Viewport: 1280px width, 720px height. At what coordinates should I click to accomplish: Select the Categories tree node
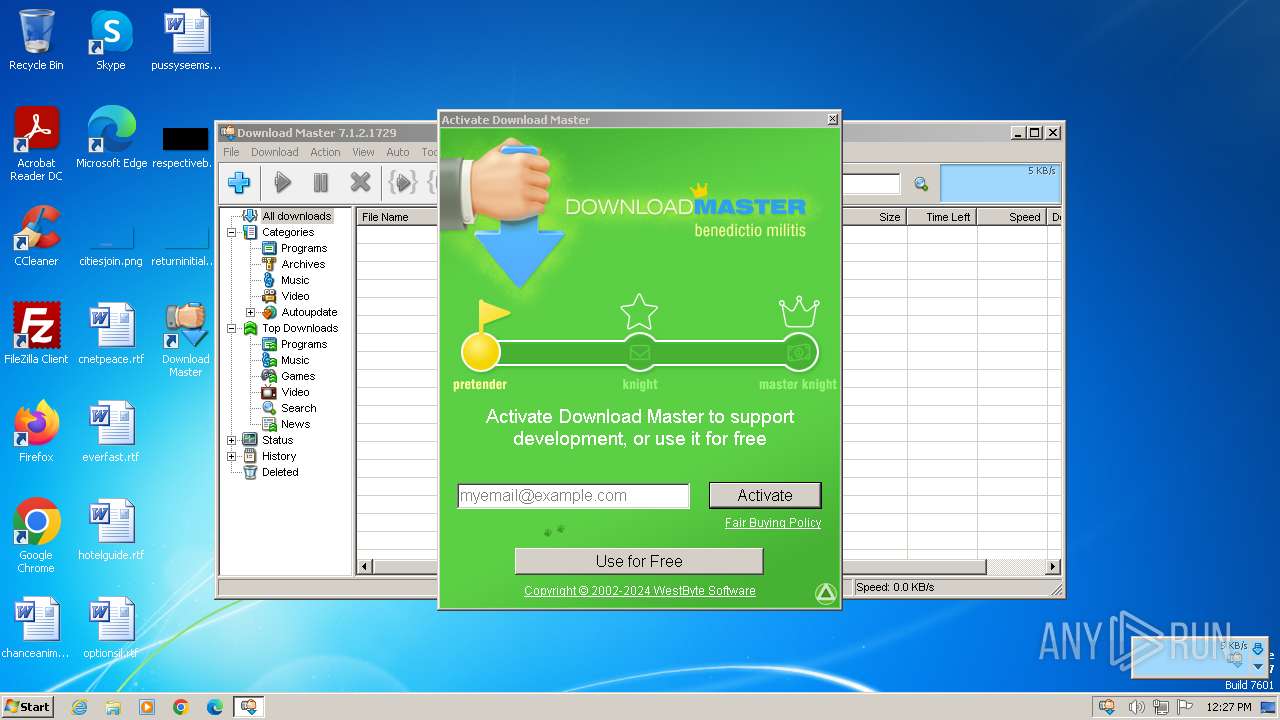(x=288, y=232)
